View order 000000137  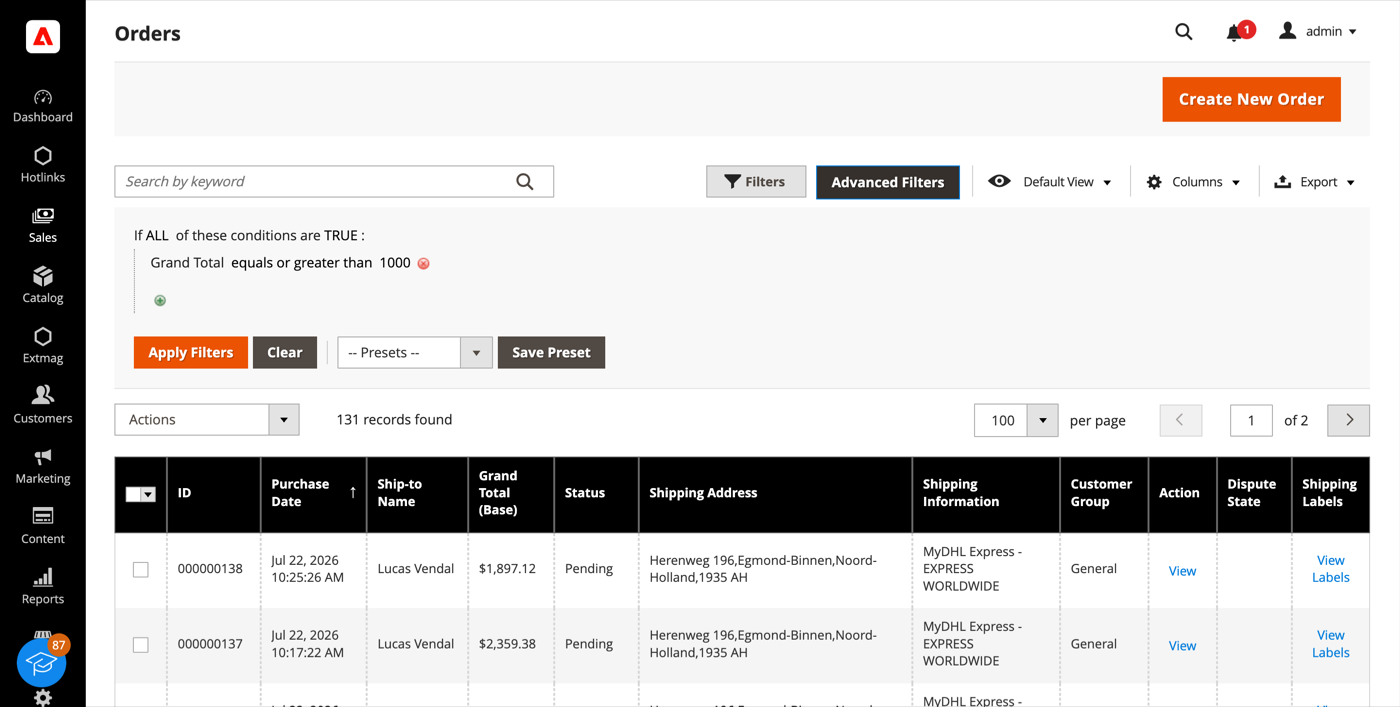click(1182, 646)
